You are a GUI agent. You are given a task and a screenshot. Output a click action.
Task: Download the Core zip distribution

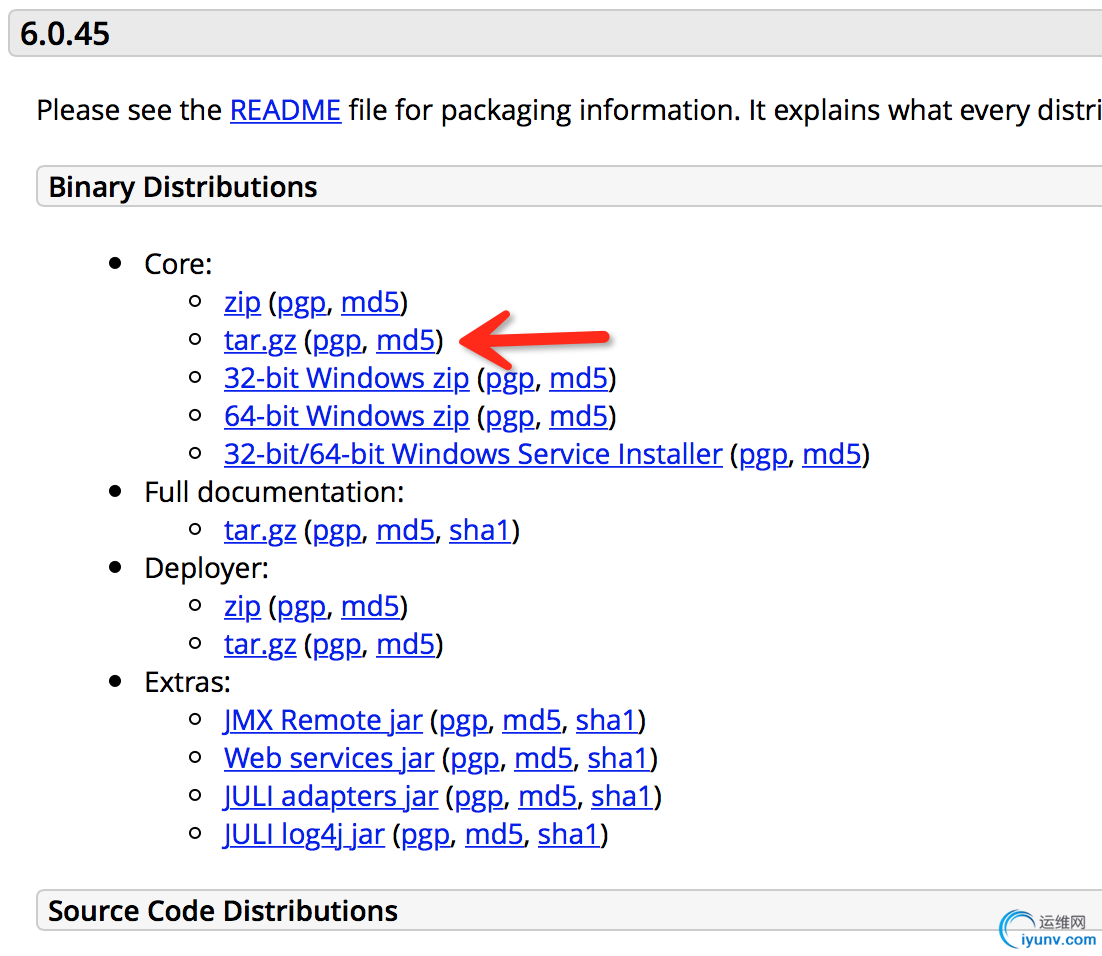click(242, 303)
